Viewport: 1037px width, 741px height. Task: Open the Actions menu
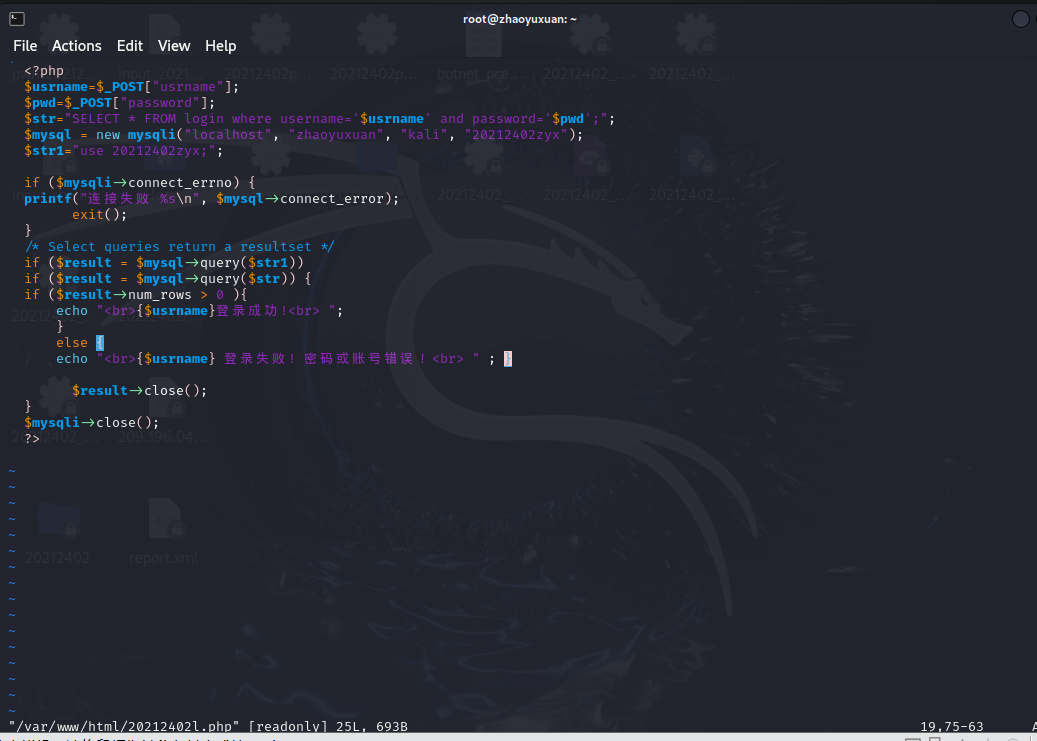tap(77, 46)
